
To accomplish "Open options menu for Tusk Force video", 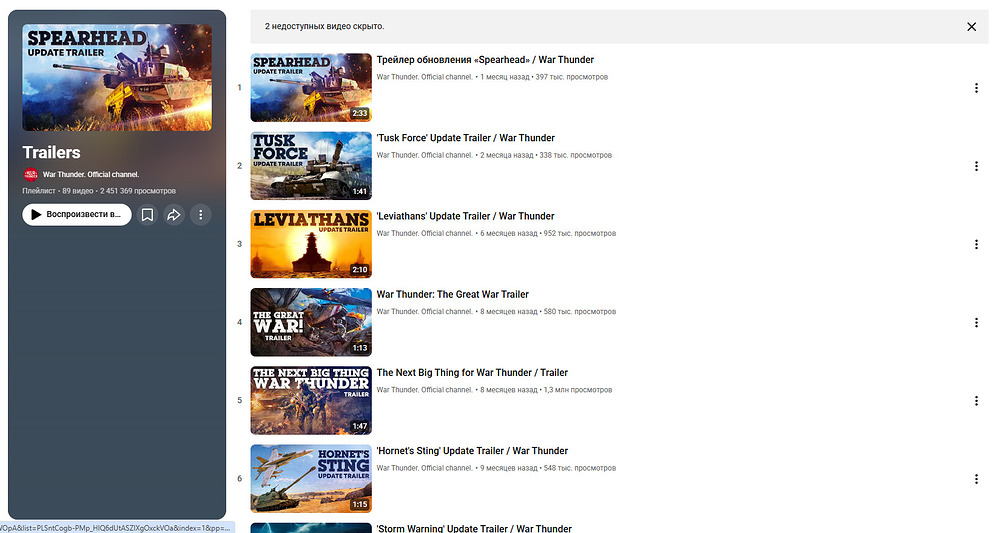I will click(x=976, y=166).
